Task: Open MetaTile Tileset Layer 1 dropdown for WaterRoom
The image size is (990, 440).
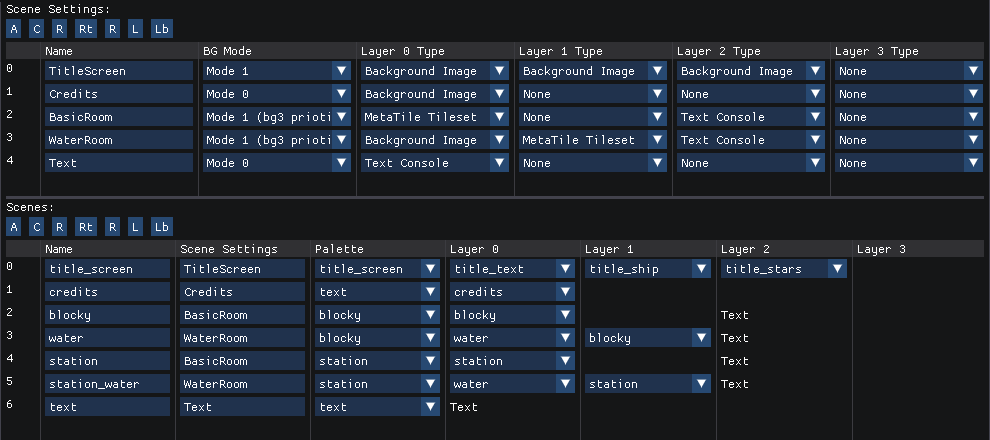Action: 593,140
